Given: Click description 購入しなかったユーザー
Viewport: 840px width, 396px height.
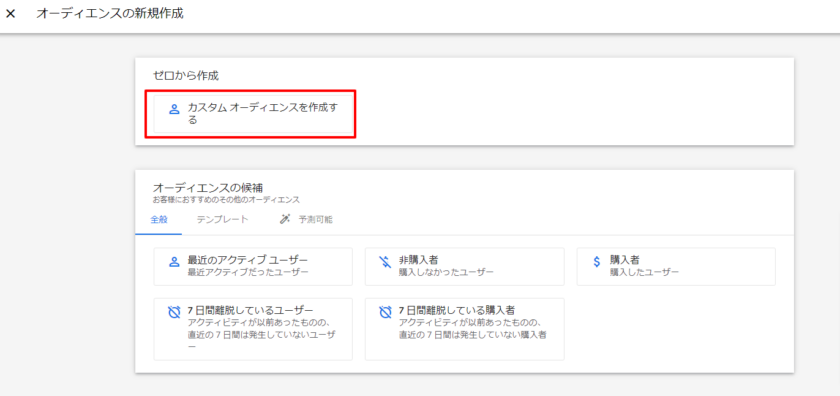Looking at the screenshot, I should pyautogui.click(x=446, y=272).
